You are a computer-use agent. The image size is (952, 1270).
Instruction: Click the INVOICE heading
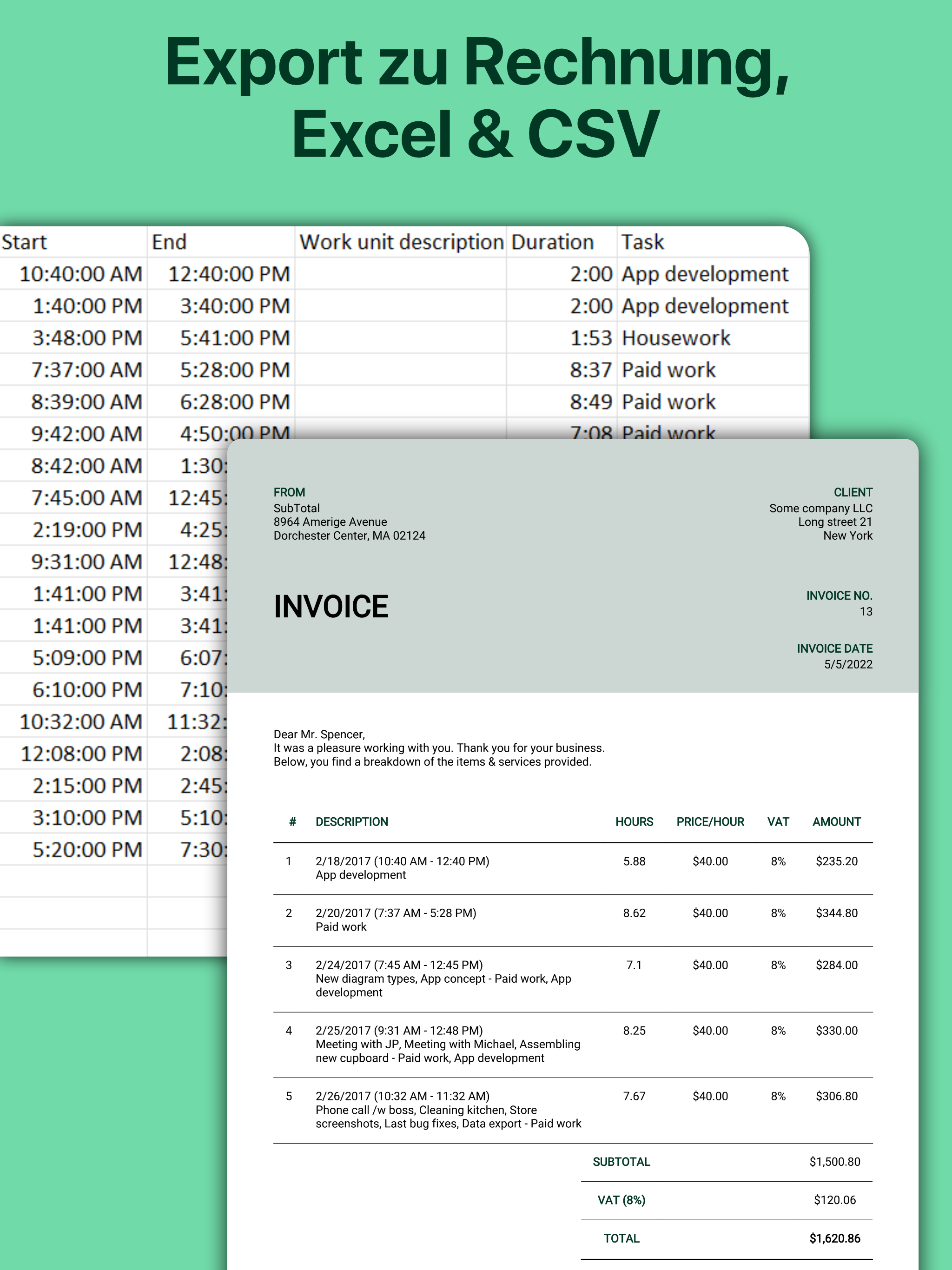pos(331,607)
